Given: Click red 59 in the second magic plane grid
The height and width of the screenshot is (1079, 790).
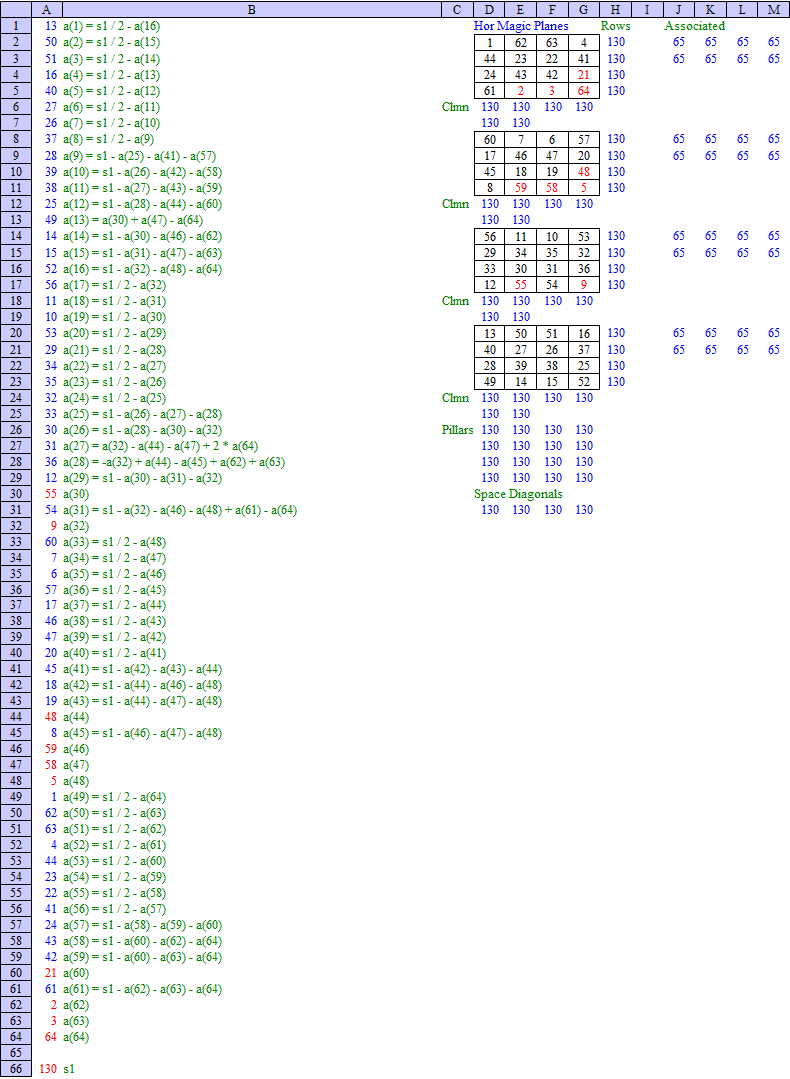Looking at the screenshot, I should (x=521, y=188).
